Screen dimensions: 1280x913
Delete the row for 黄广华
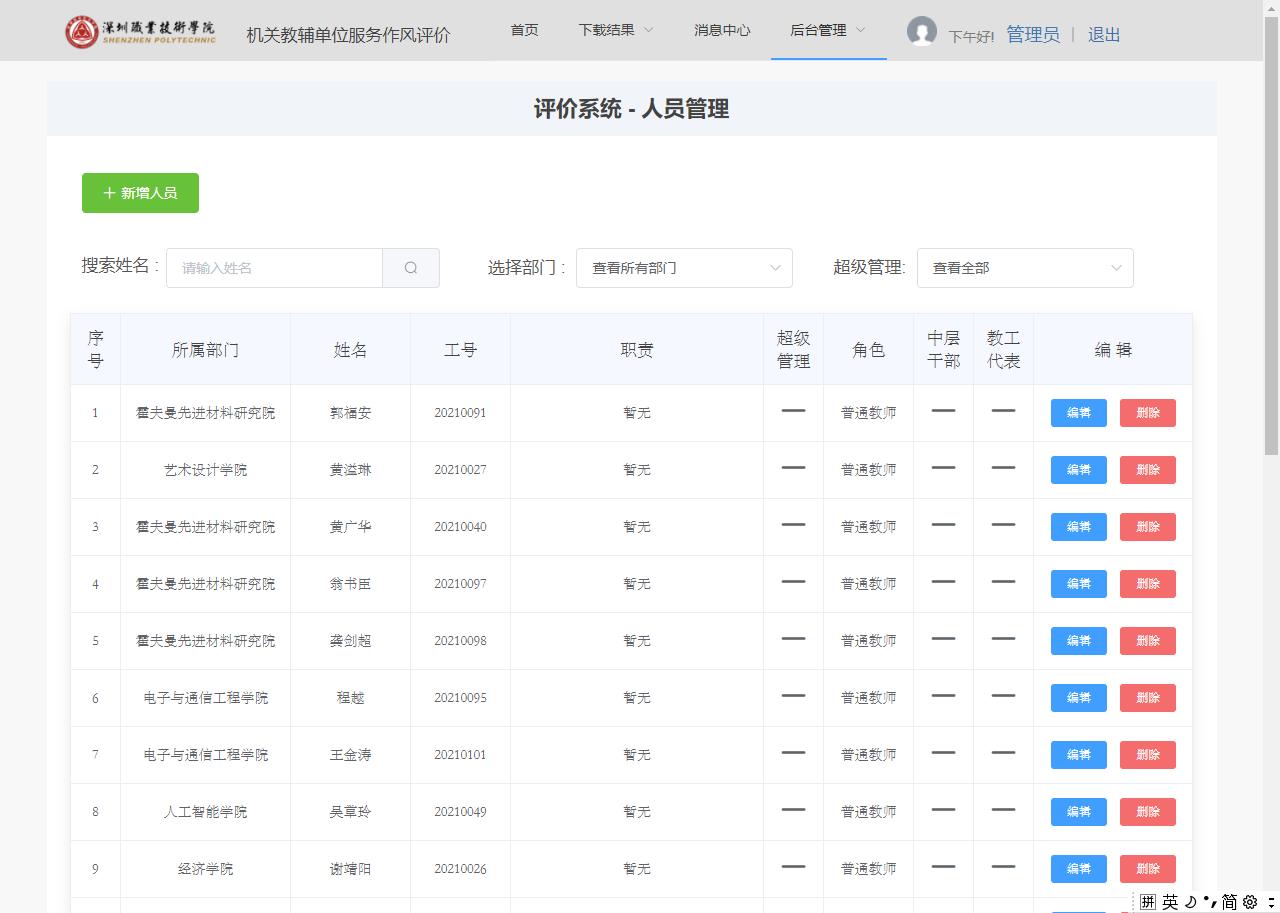1148,527
